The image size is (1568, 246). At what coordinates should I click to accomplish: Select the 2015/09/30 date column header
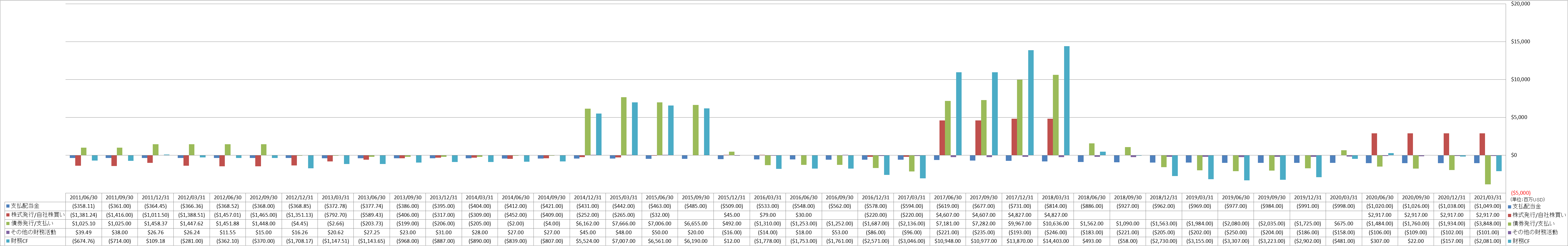point(696,198)
